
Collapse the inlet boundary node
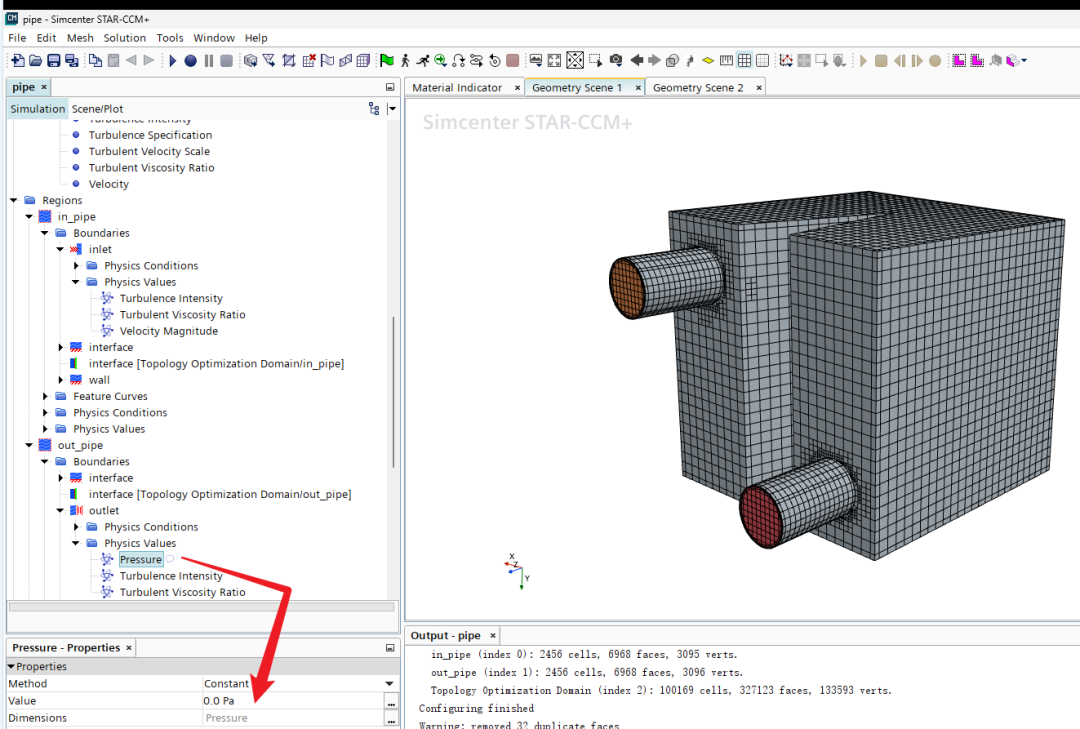click(x=60, y=249)
